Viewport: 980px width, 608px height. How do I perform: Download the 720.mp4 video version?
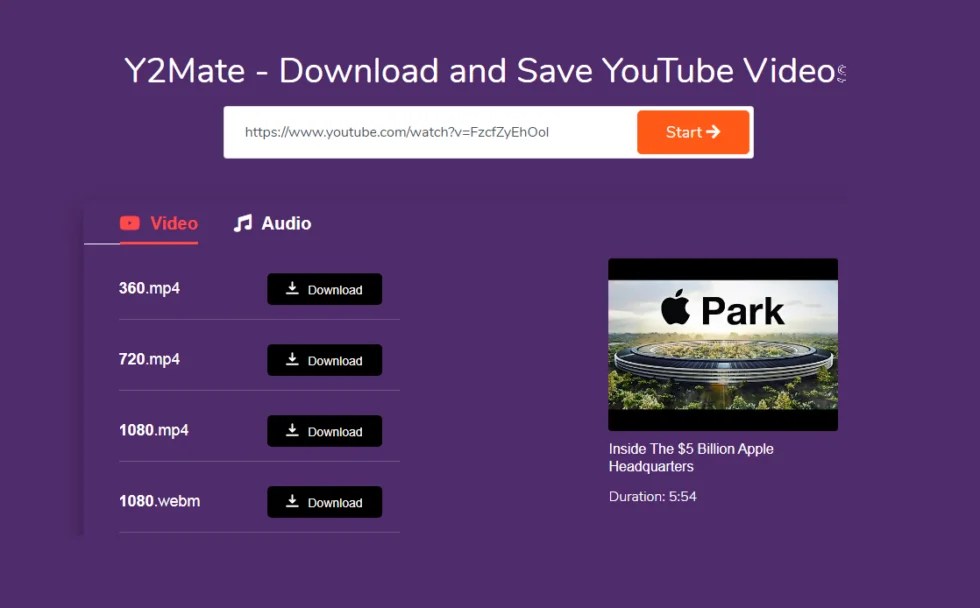(x=324, y=360)
